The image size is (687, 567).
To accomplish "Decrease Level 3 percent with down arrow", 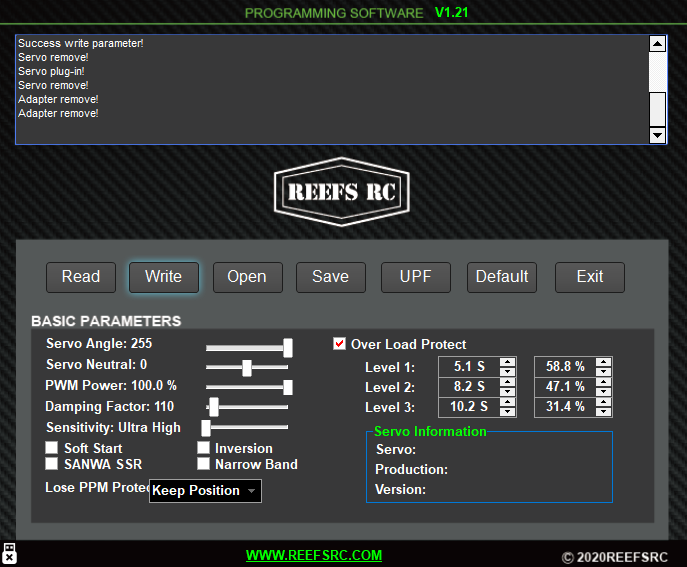I will coord(603,411).
